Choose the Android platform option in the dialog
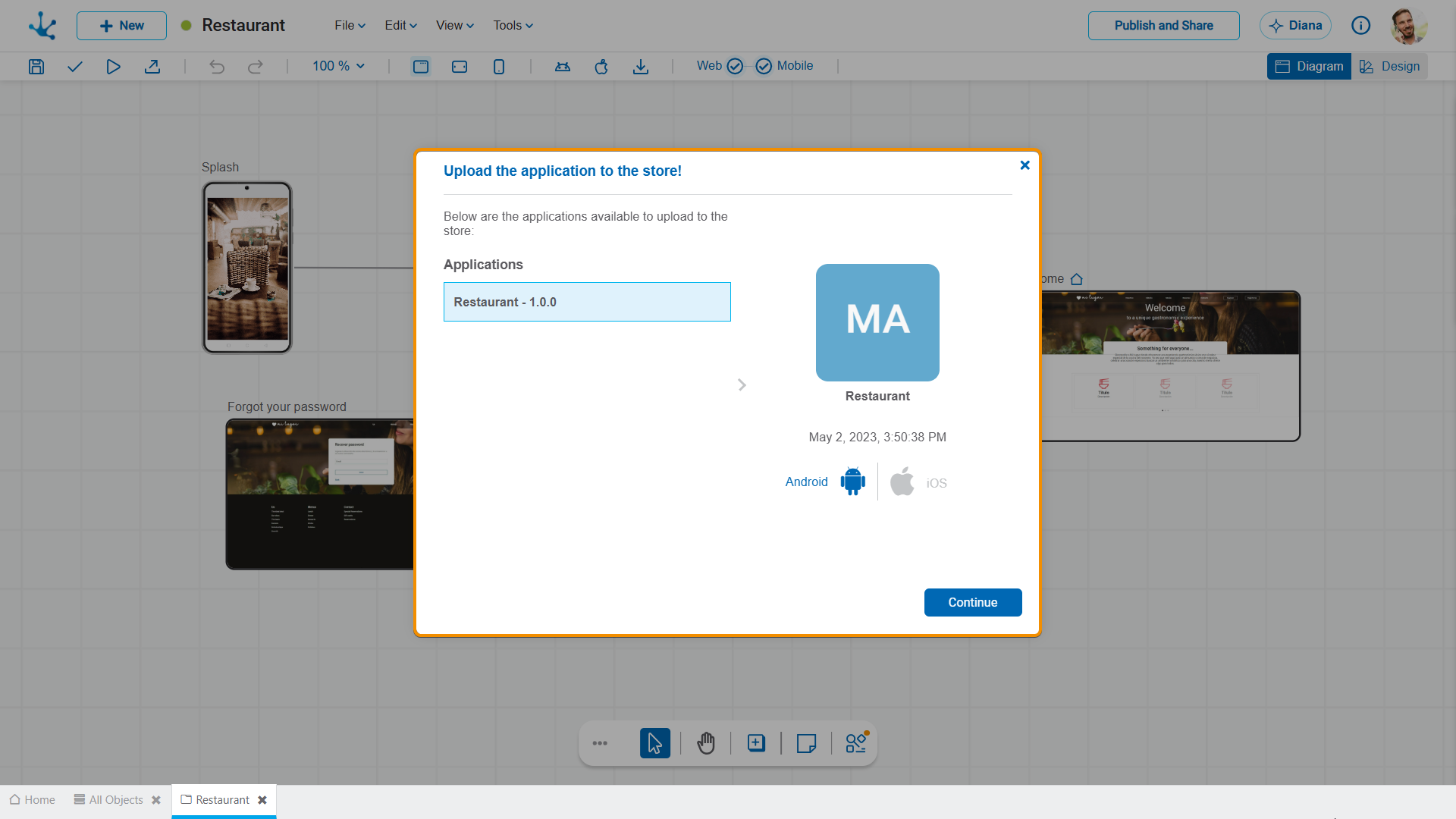1456x819 pixels. click(x=825, y=482)
